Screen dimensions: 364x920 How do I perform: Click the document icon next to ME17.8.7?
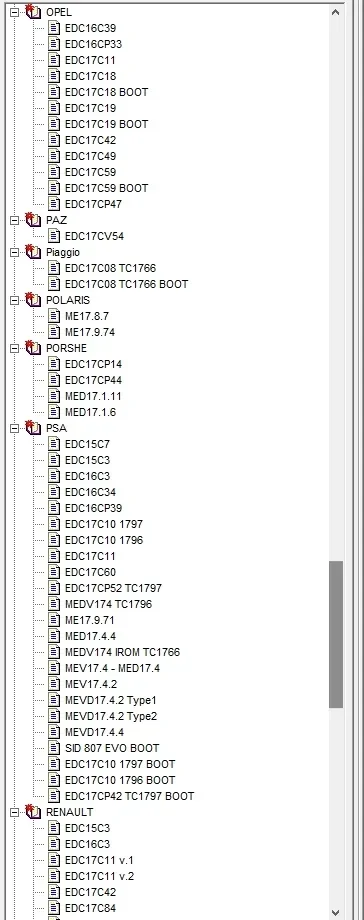[x=54, y=316]
